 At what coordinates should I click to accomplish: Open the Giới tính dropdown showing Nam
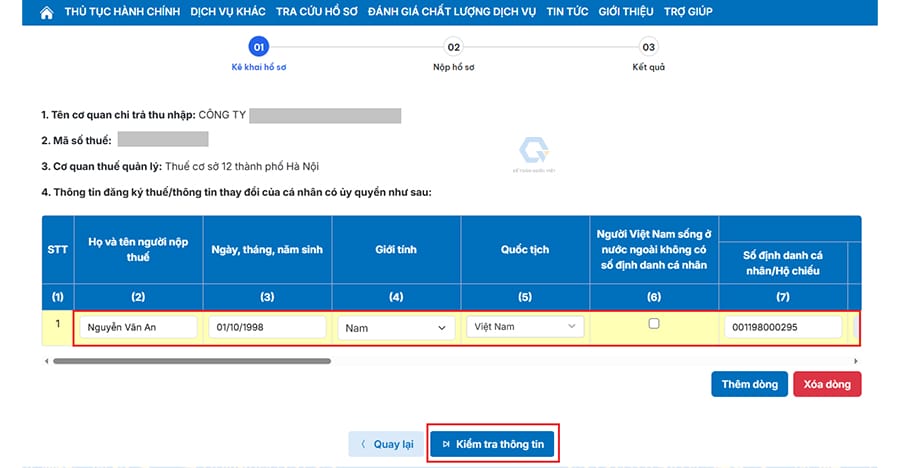click(396, 327)
